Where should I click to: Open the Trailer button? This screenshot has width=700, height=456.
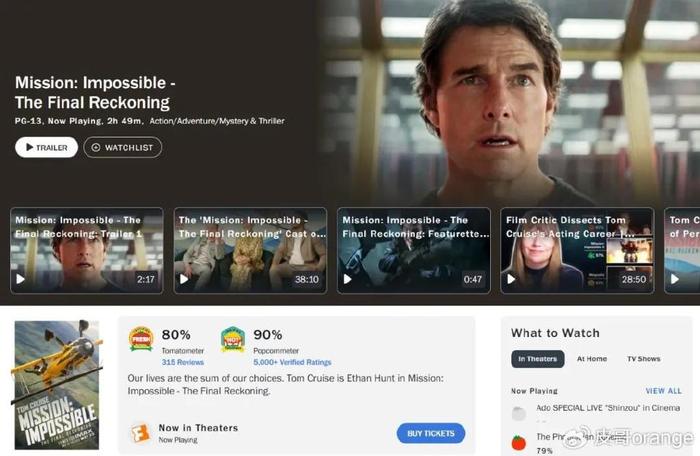[46, 147]
